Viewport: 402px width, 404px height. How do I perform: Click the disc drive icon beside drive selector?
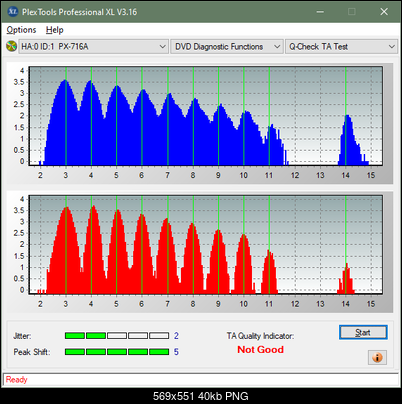pos(11,46)
